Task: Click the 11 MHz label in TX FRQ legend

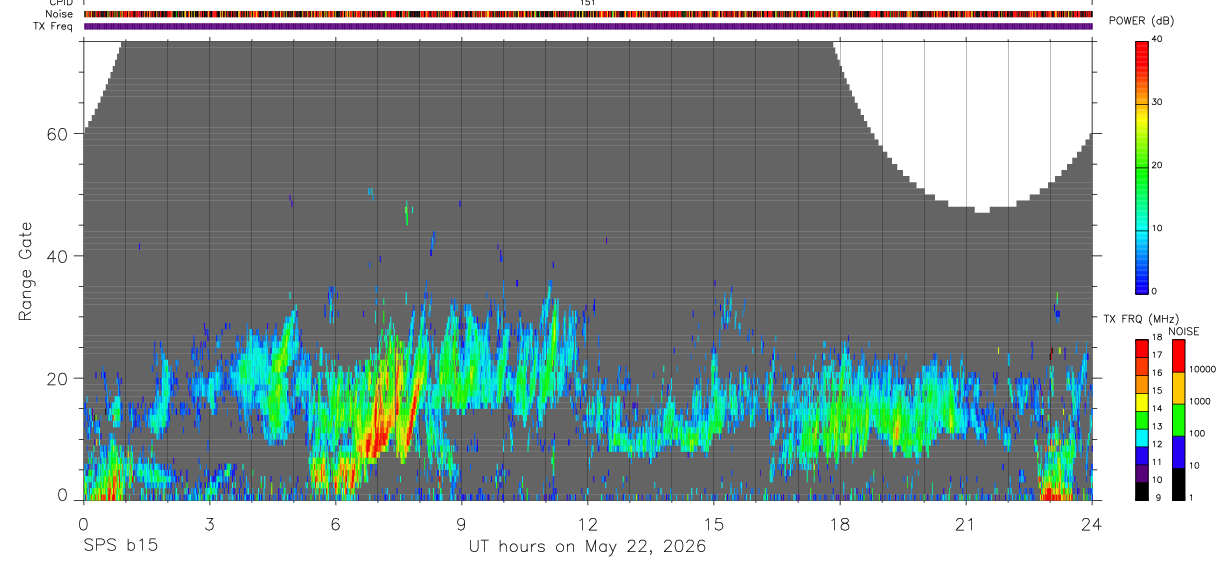Action: (1157, 462)
